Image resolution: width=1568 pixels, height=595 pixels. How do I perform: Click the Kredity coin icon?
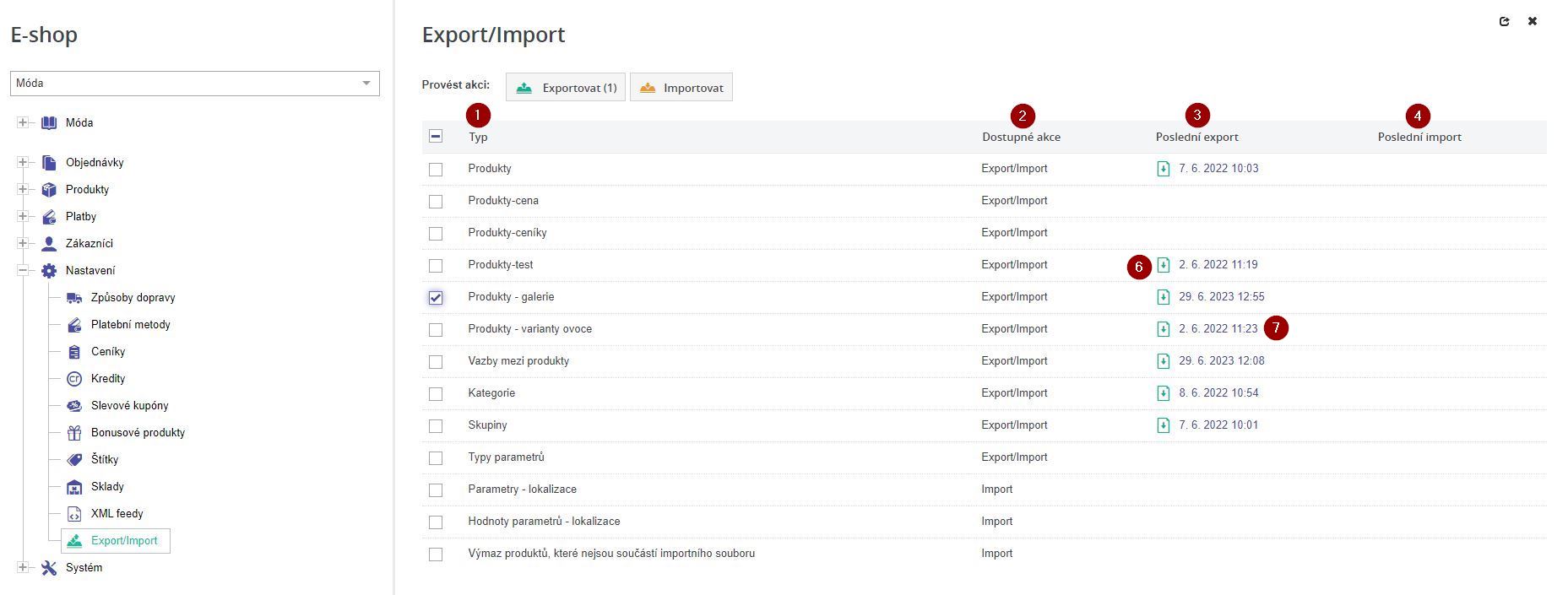pyautogui.click(x=74, y=379)
